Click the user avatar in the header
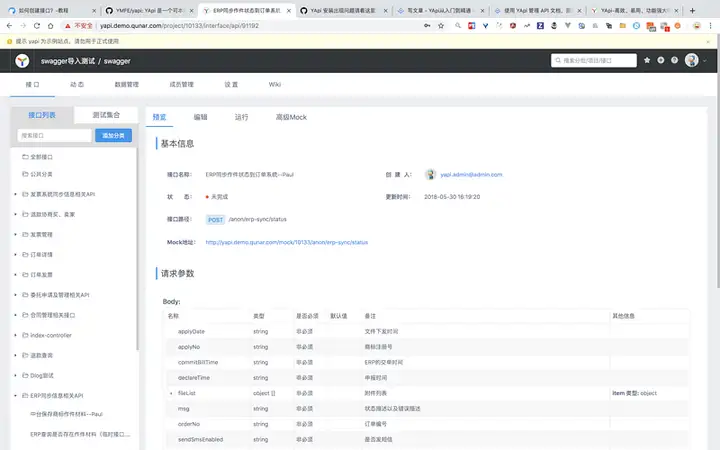720x450 pixels. click(x=692, y=60)
